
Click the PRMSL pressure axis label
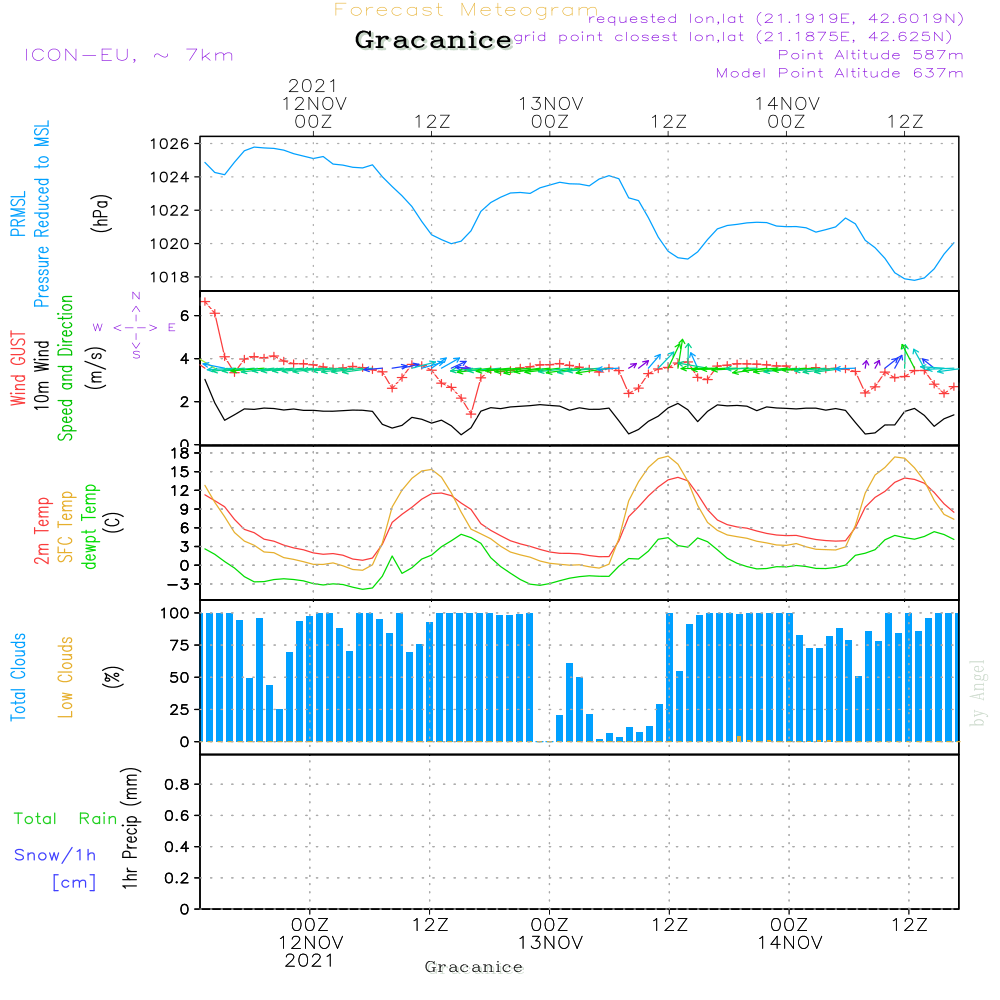30,214
